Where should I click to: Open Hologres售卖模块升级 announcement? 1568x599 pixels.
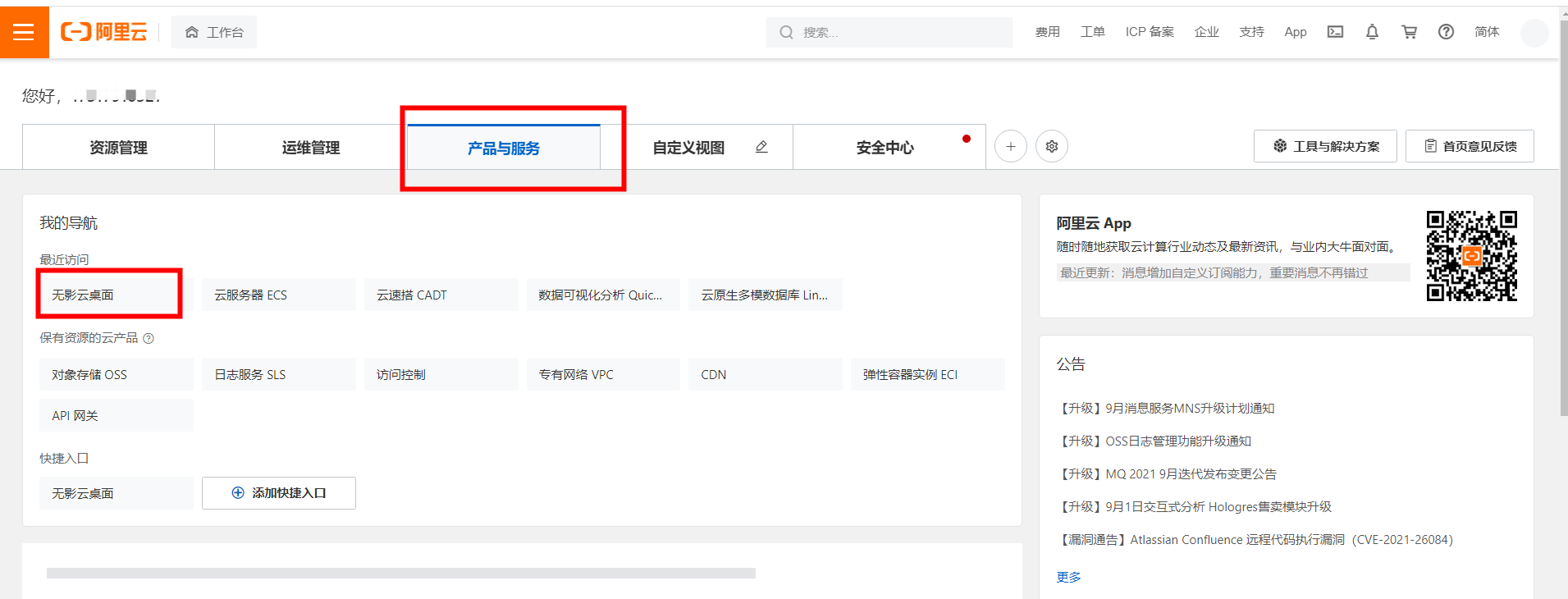(1195, 506)
